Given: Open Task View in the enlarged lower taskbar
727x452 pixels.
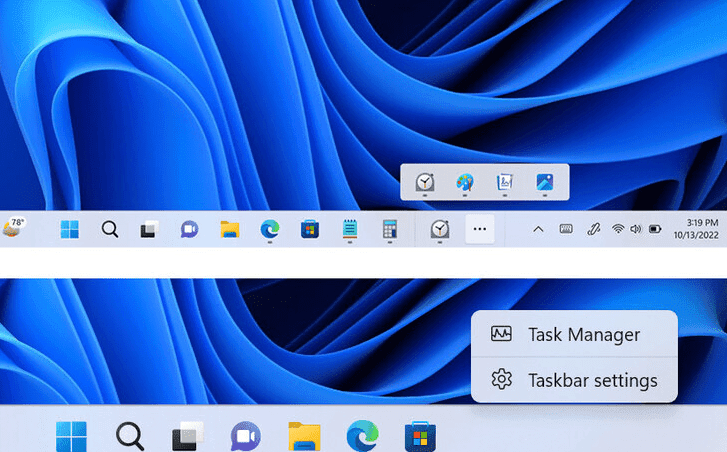Looking at the screenshot, I should [188, 436].
